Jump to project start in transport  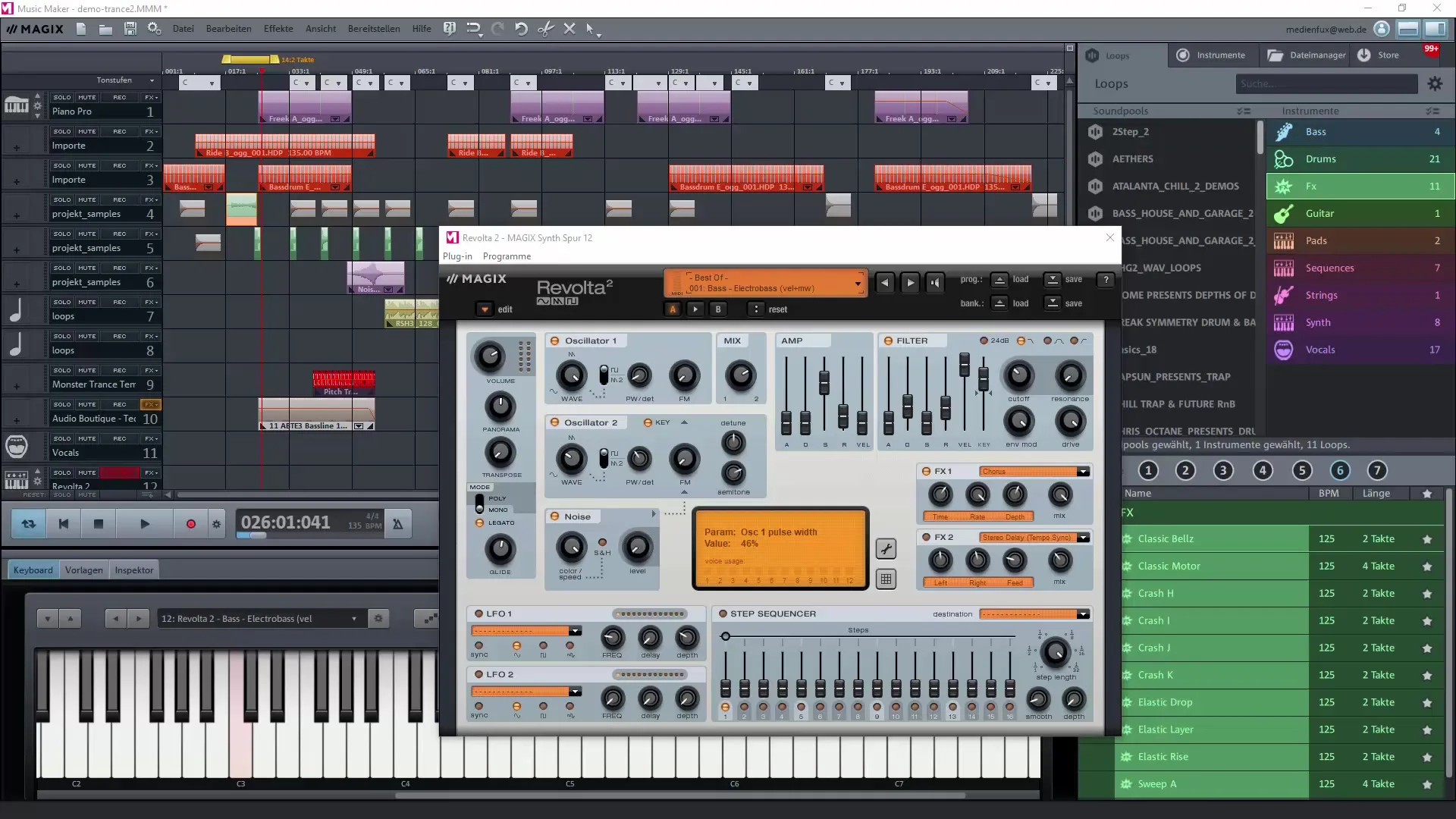tap(64, 524)
